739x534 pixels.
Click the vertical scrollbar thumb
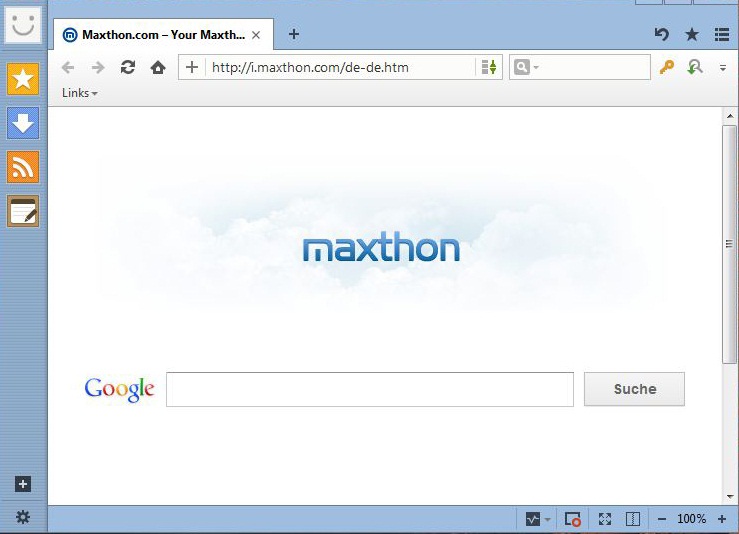[730, 244]
